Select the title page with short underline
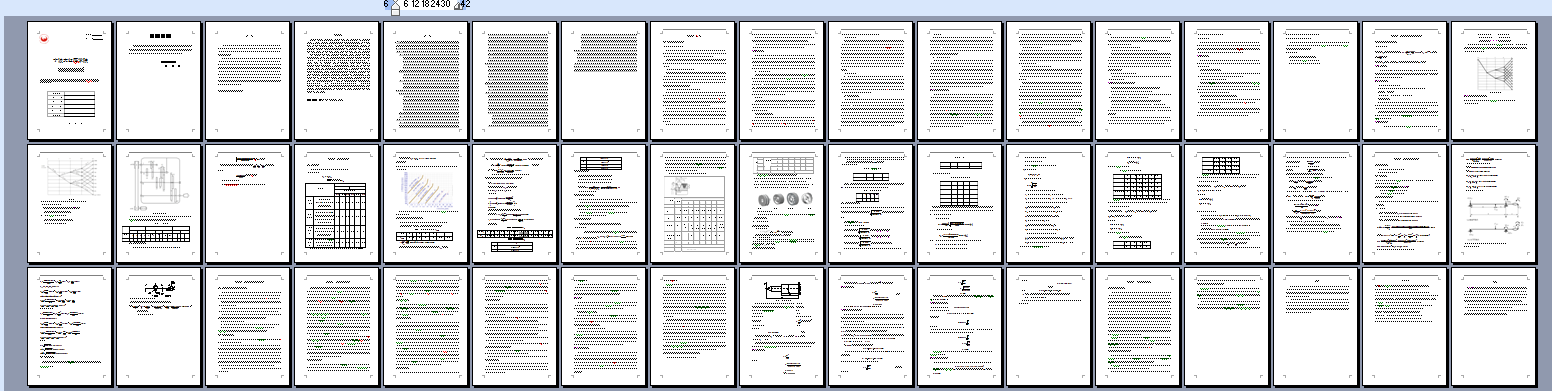 tap(158, 81)
